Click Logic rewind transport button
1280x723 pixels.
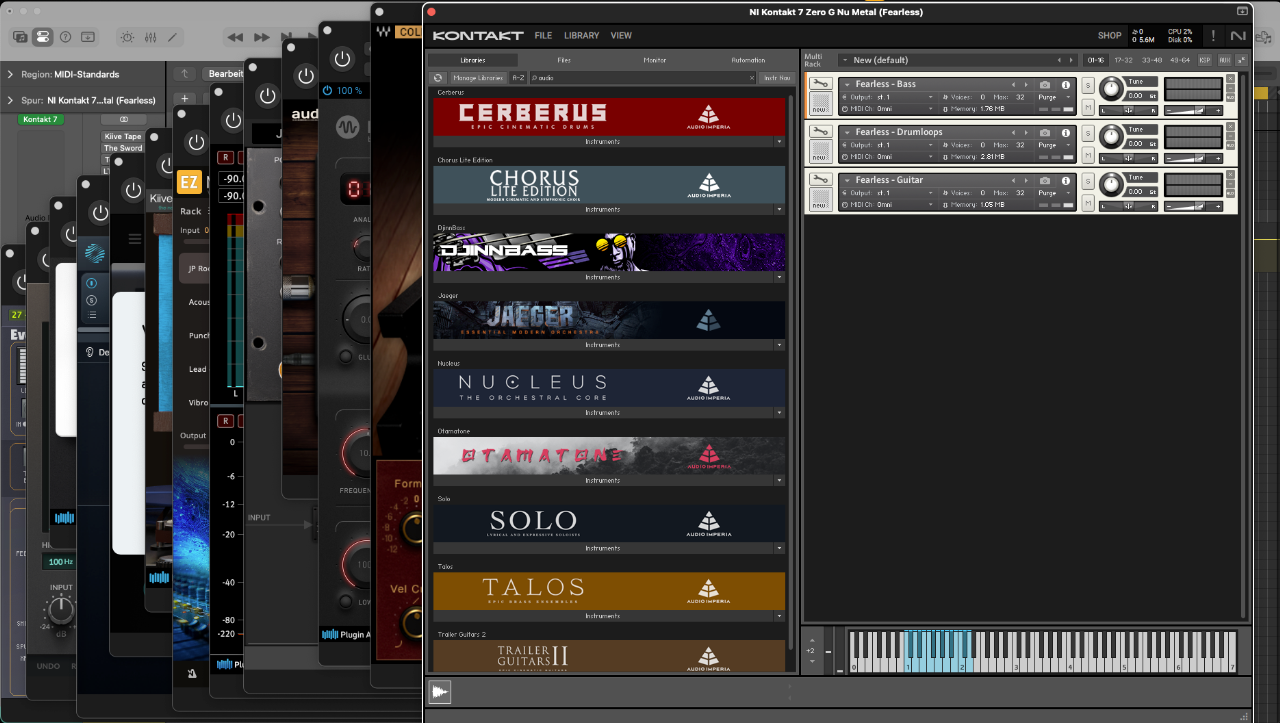point(235,37)
